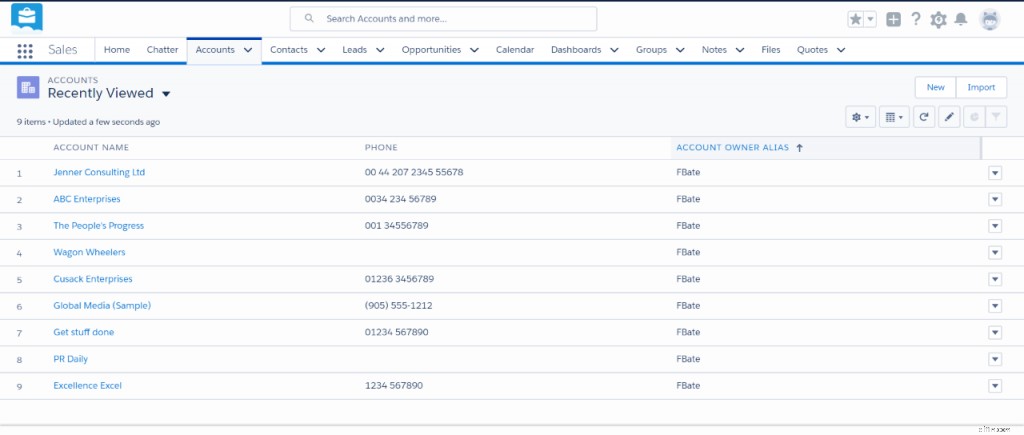Viewport: 1024px width, 435px height.
Task: Open the favorites list dropdown arrow
Action: [x=870, y=20]
